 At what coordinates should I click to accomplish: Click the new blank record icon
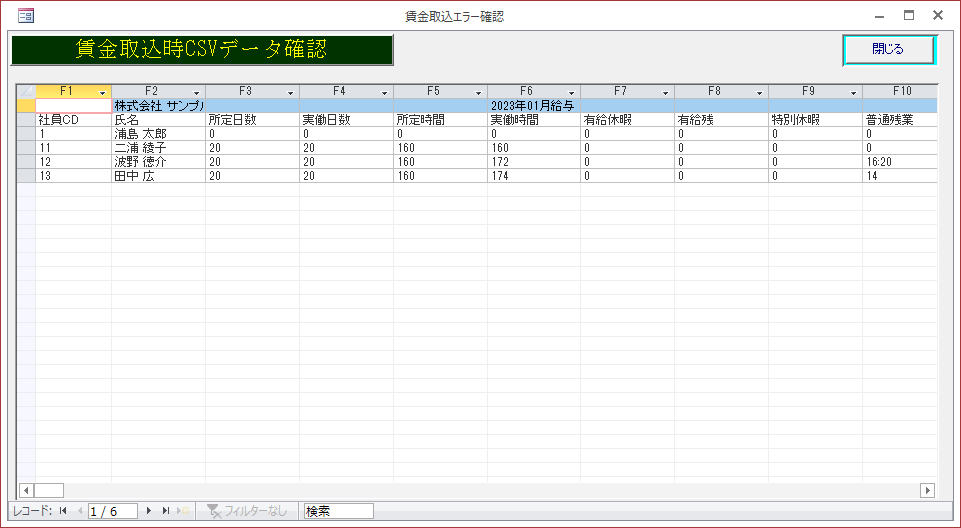[x=183, y=511]
